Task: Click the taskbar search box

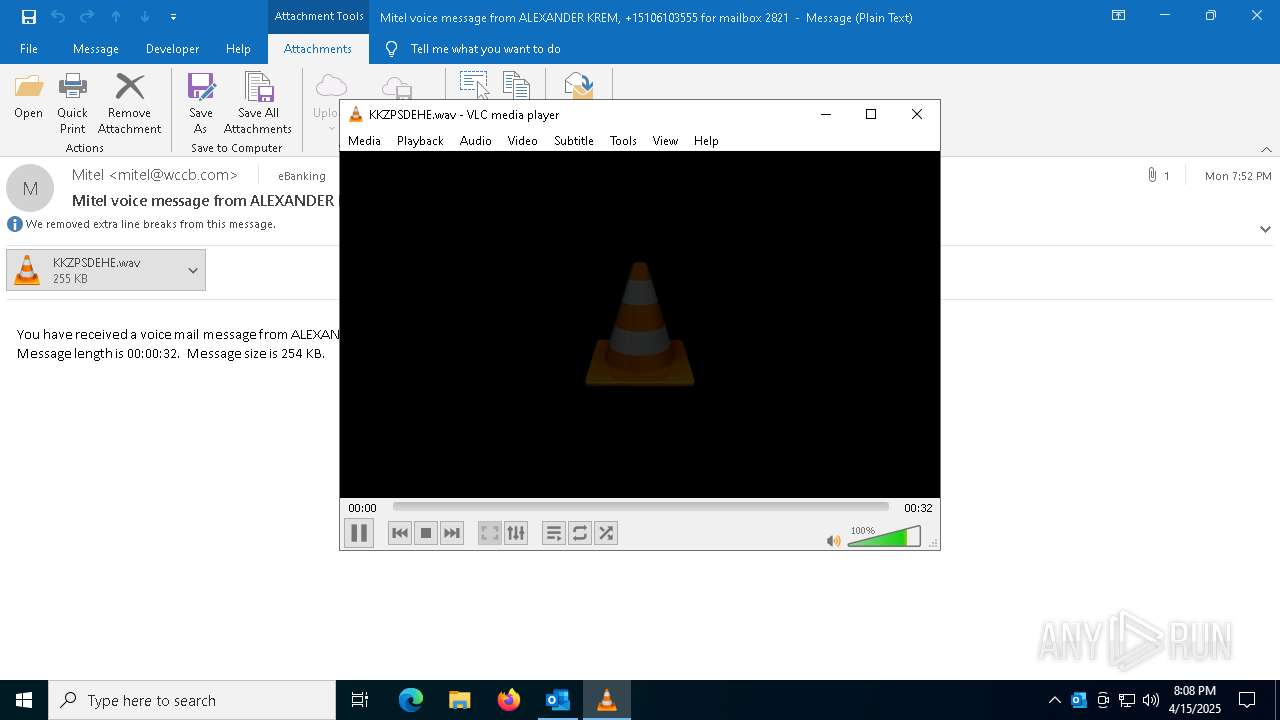Action: pyautogui.click(x=192, y=700)
